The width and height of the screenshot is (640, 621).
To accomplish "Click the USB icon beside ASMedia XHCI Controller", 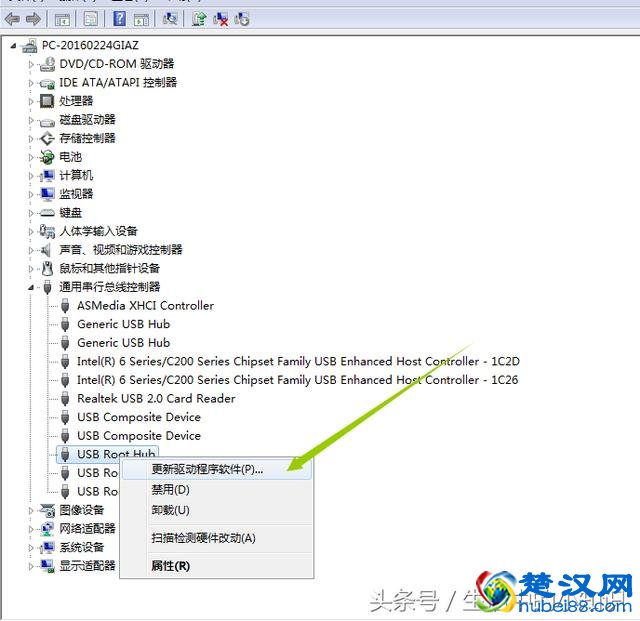I will (x=65, y=306).
